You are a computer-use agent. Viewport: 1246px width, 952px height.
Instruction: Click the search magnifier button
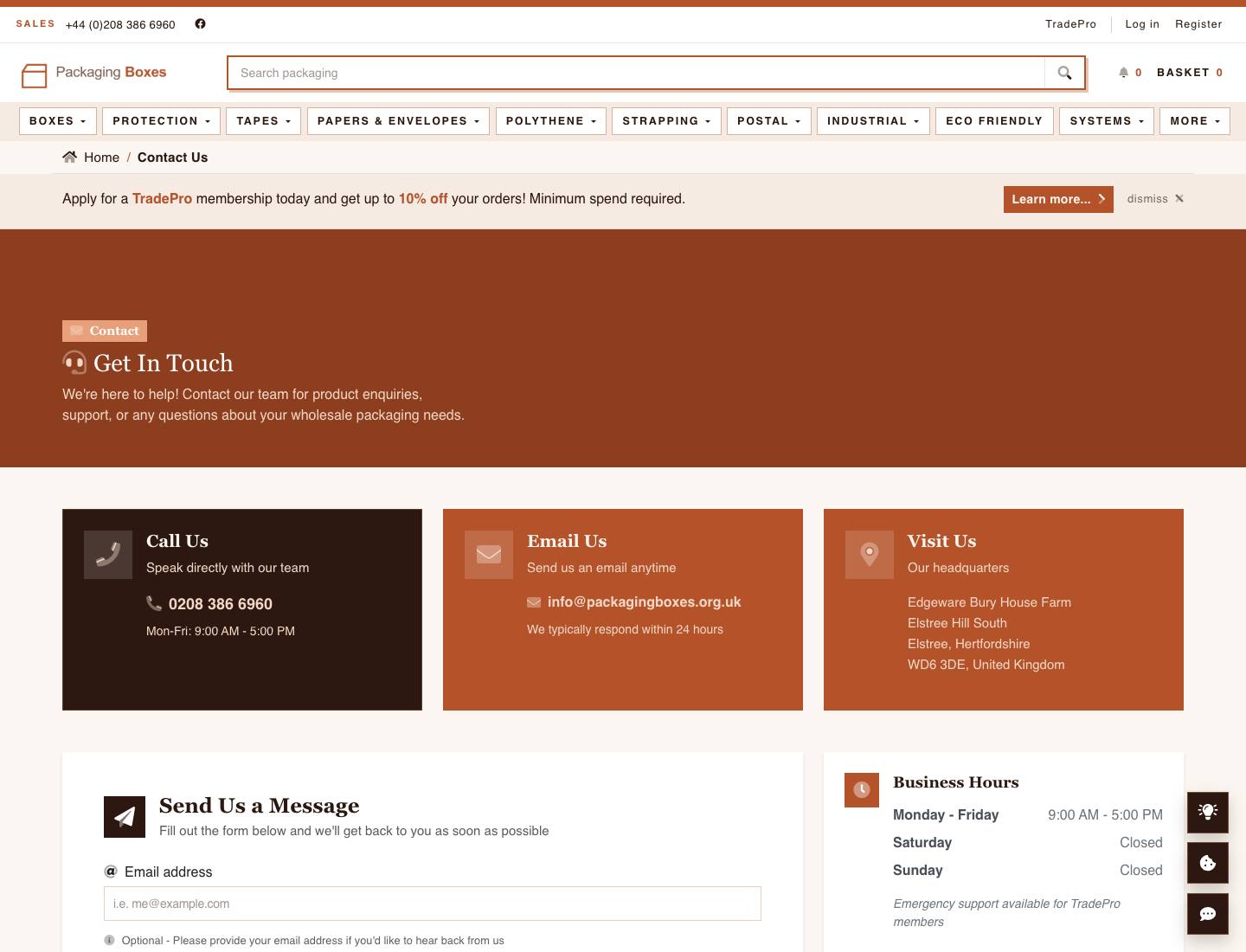1064,73
